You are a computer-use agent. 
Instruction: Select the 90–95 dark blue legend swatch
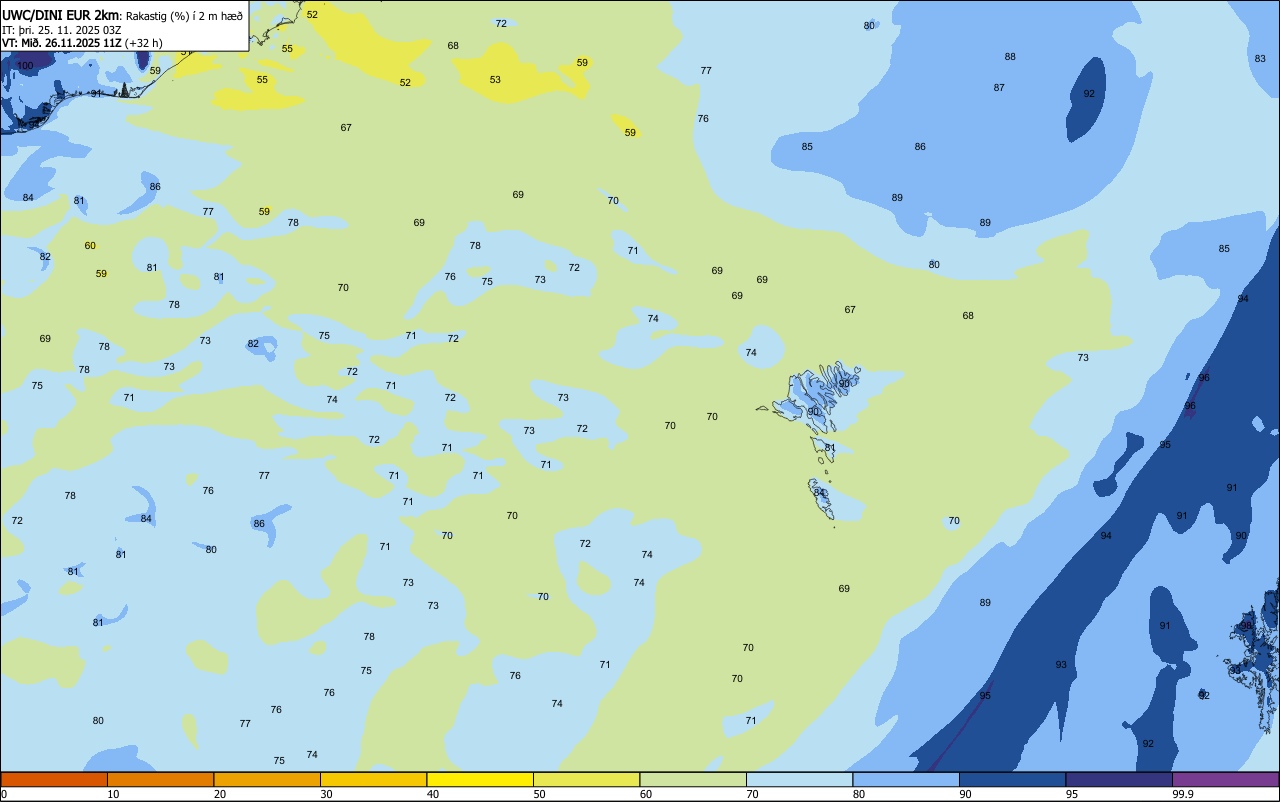point(1012,779)
